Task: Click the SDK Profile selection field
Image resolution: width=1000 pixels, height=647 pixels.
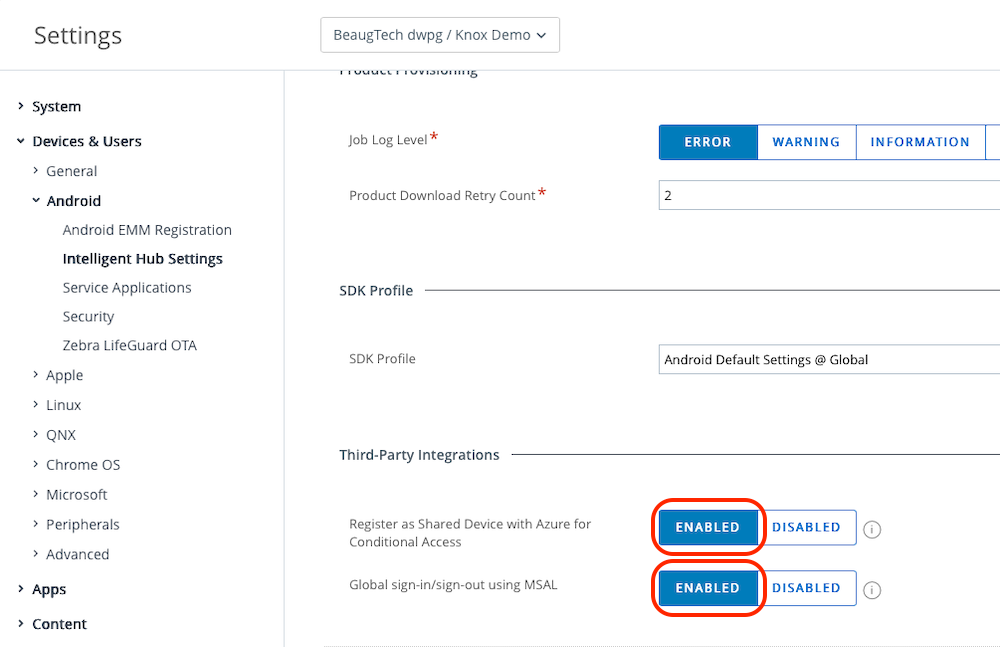Action: [x=828, y=359]
